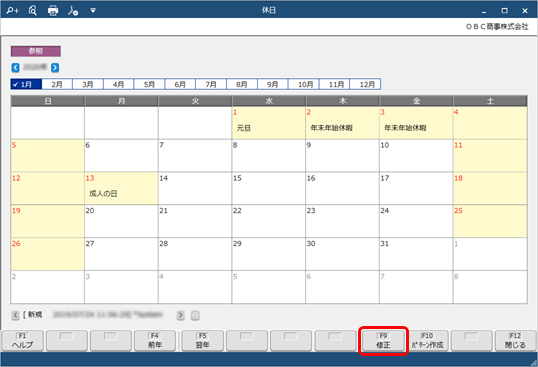Minimize the 休日 window
The image size is (538, 367).
point(484,11)
